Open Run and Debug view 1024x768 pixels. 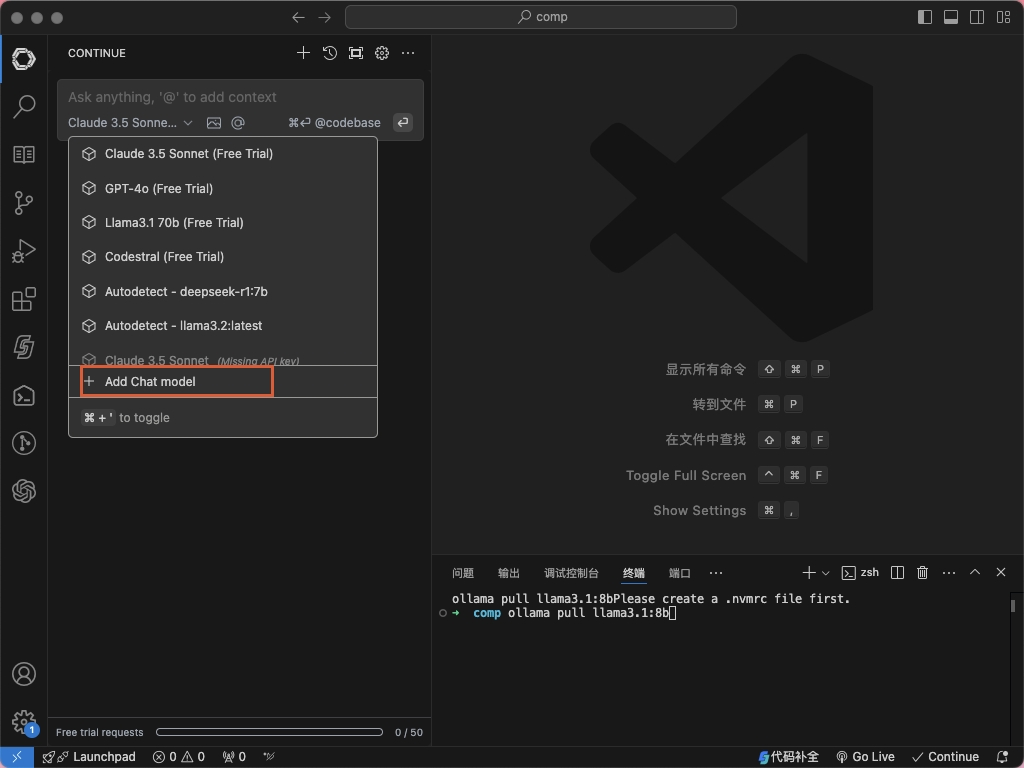(24, 251)
